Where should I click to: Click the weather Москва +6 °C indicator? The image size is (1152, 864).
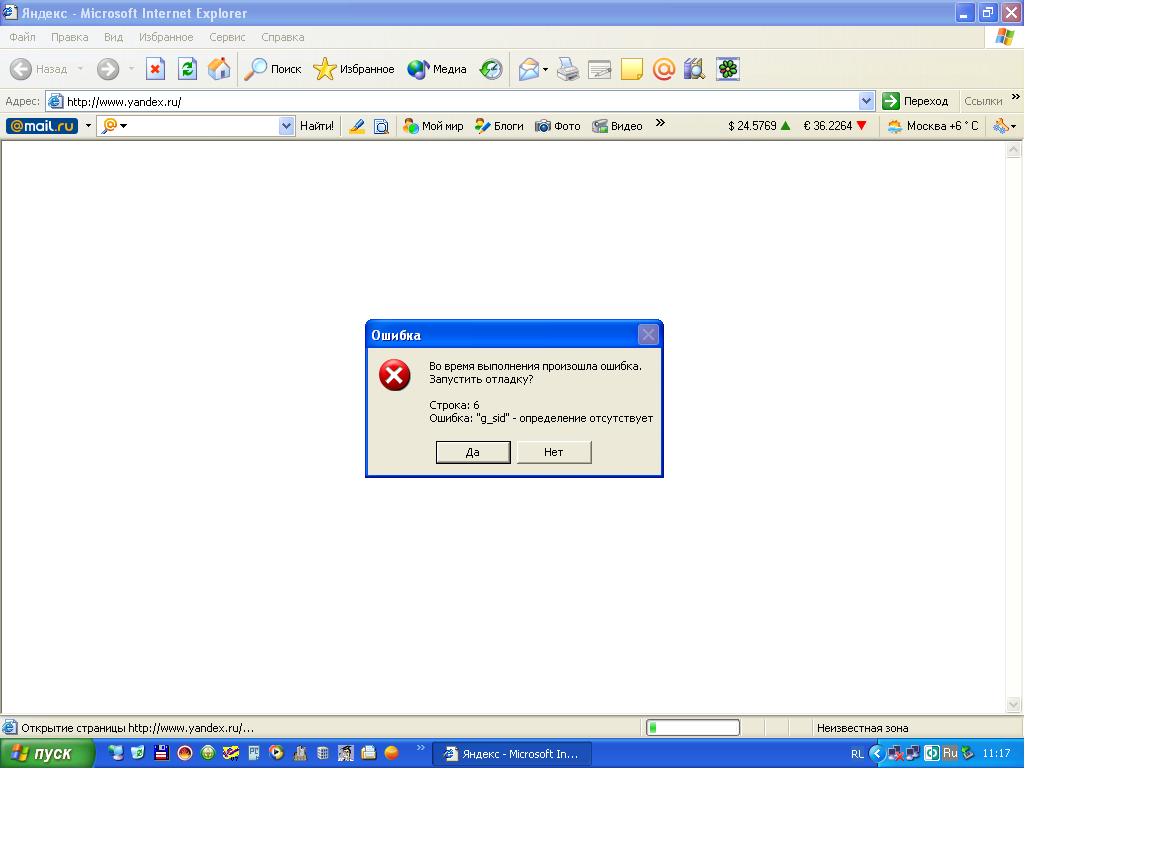pyautogui.click(x=933, y=126)
